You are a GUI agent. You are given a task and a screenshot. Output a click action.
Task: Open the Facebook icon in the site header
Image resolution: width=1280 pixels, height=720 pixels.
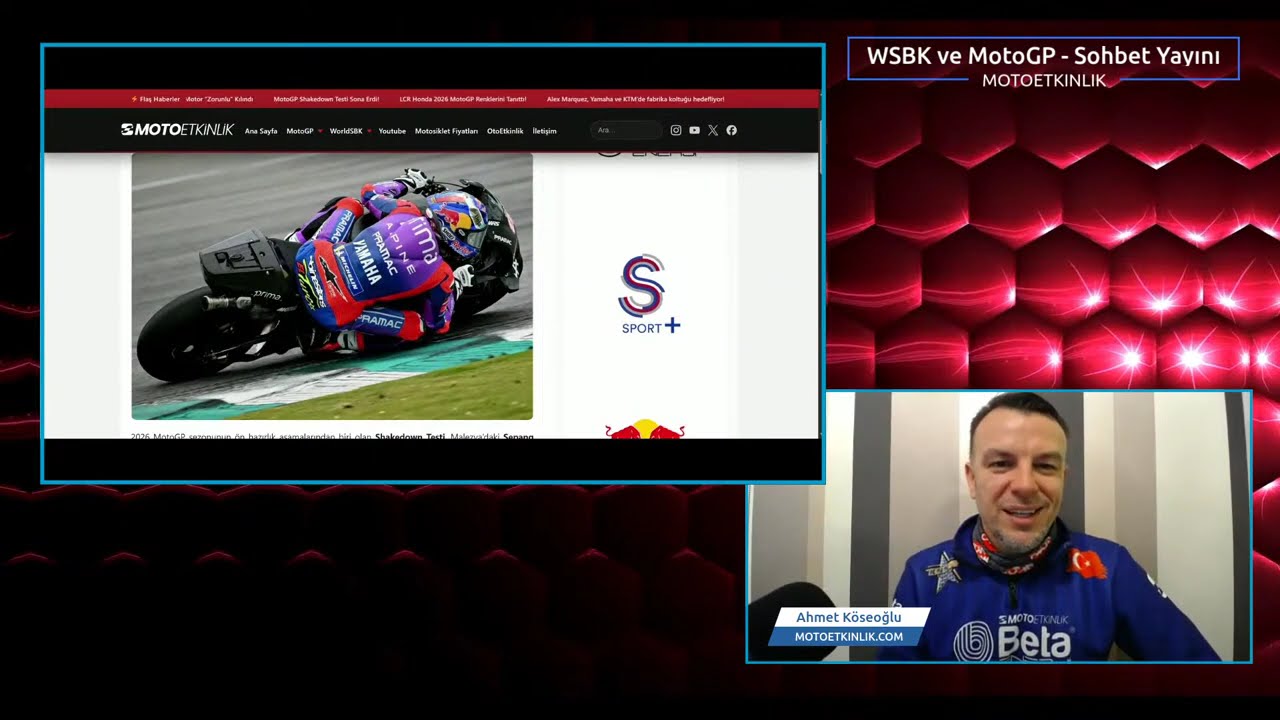click(732, 130)
